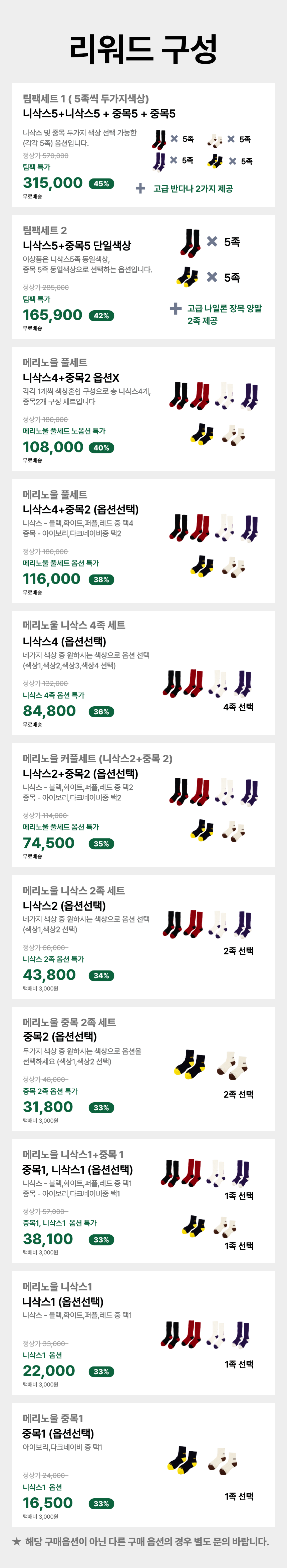This screenshot has height=1568, width=287.
Task: Click the 108,000 price text
Action: 52,447
